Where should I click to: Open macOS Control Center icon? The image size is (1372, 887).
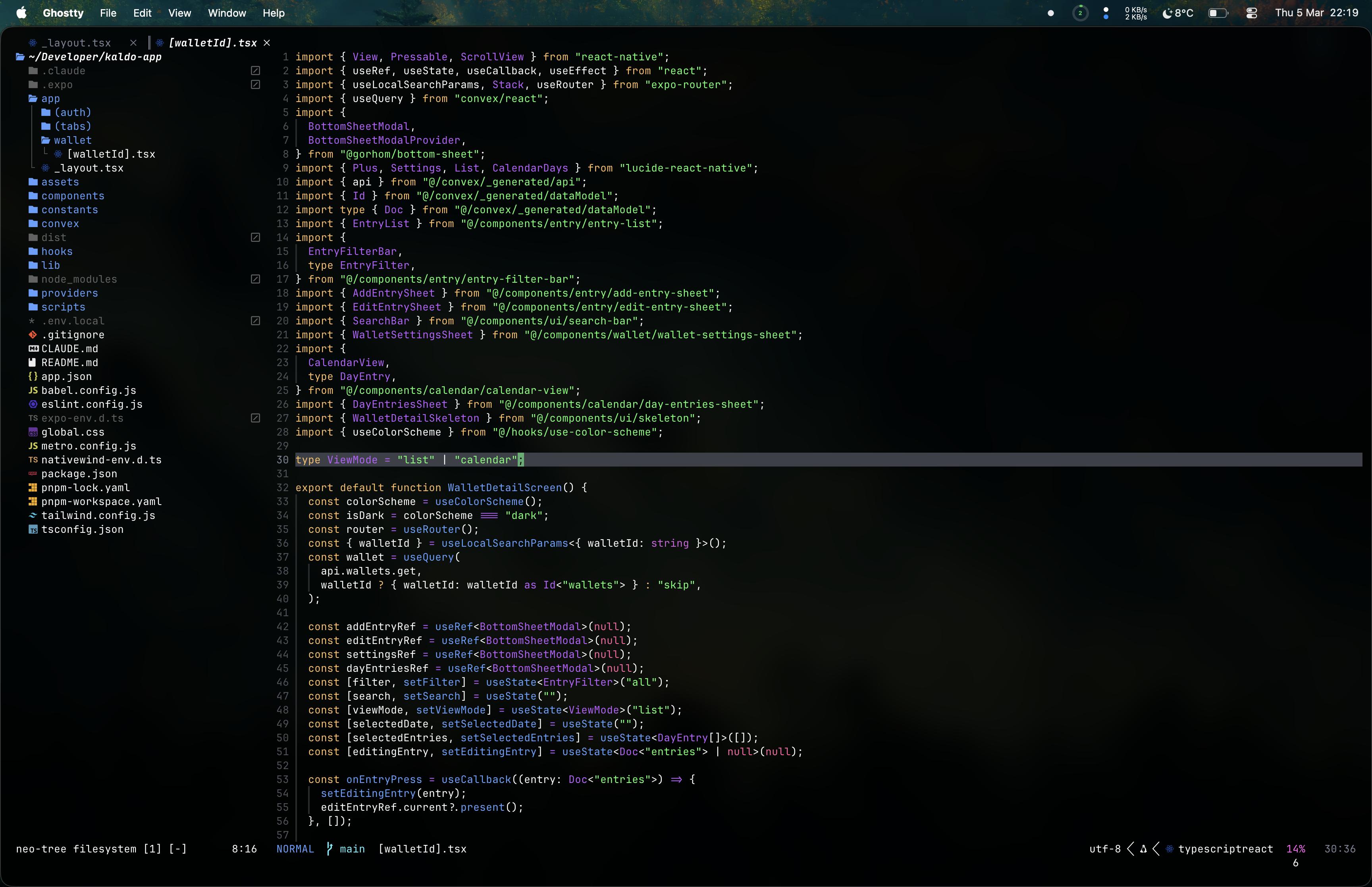tap(1251, 13)
